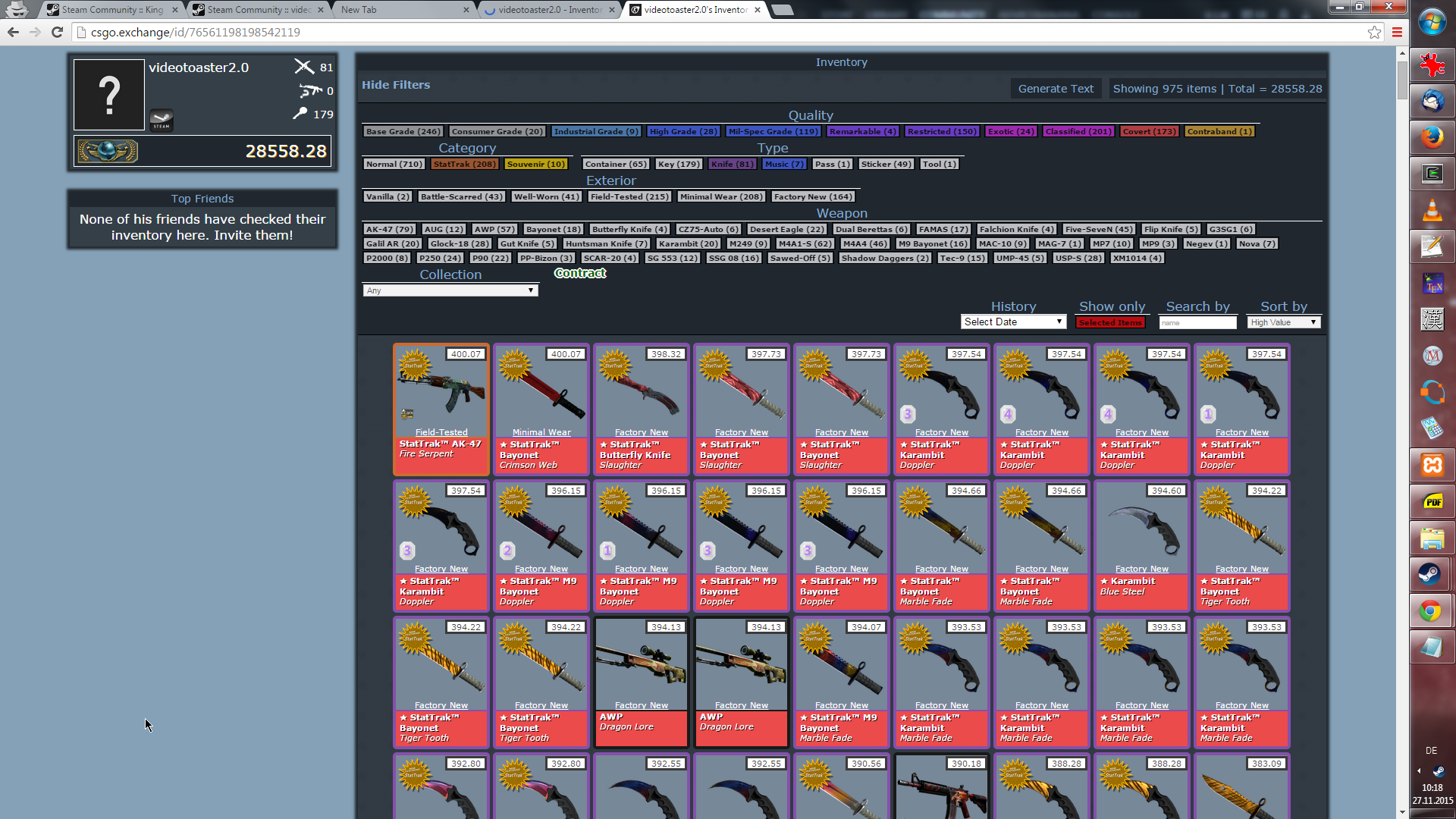Screen dimensions: 1456x819
Task: Click the Steam taskbar icon
Action: coord(1432,574)
